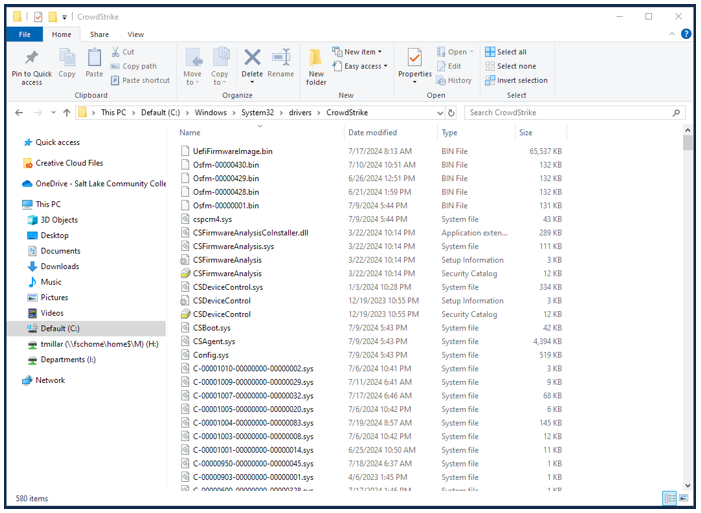Switch to Details view layout icon
This screenshot has height=513, width=701.
669,498
